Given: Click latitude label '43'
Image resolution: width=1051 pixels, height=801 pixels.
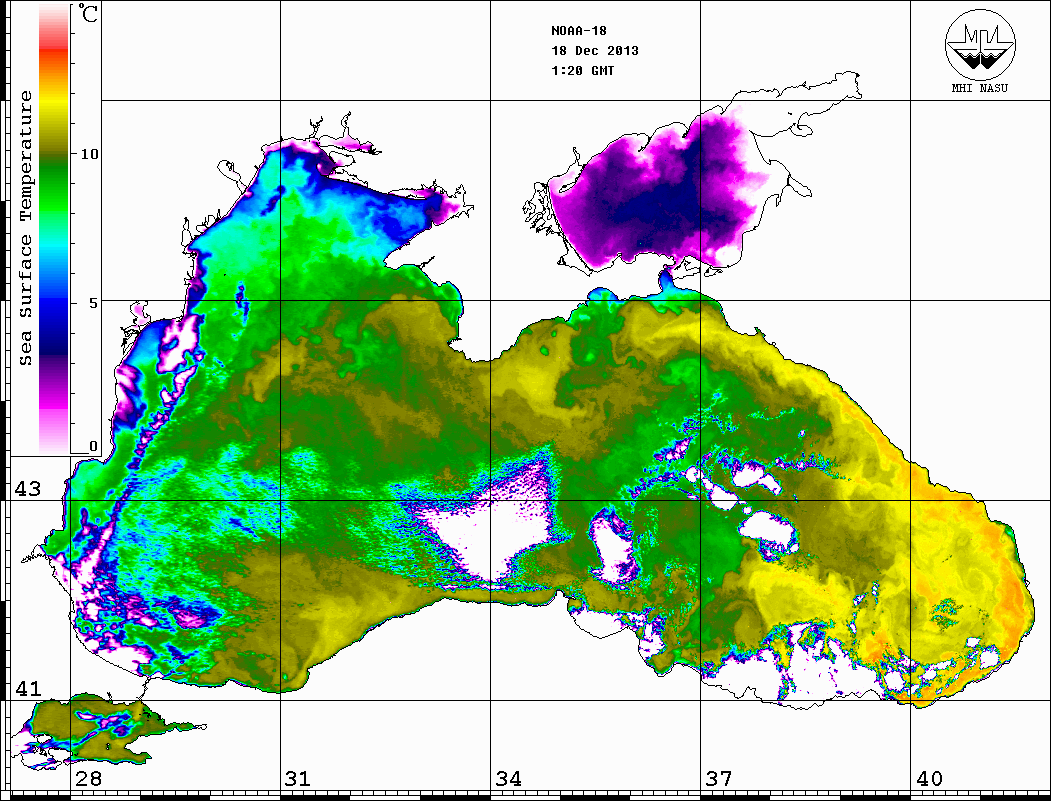Looking at the screenshot, I should tap(27, 489).
